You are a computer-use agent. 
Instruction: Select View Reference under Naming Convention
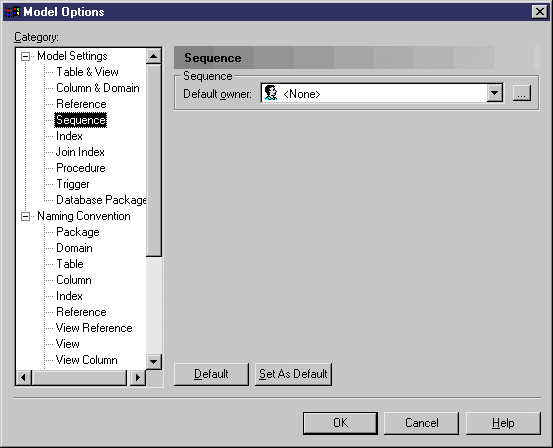94,328
